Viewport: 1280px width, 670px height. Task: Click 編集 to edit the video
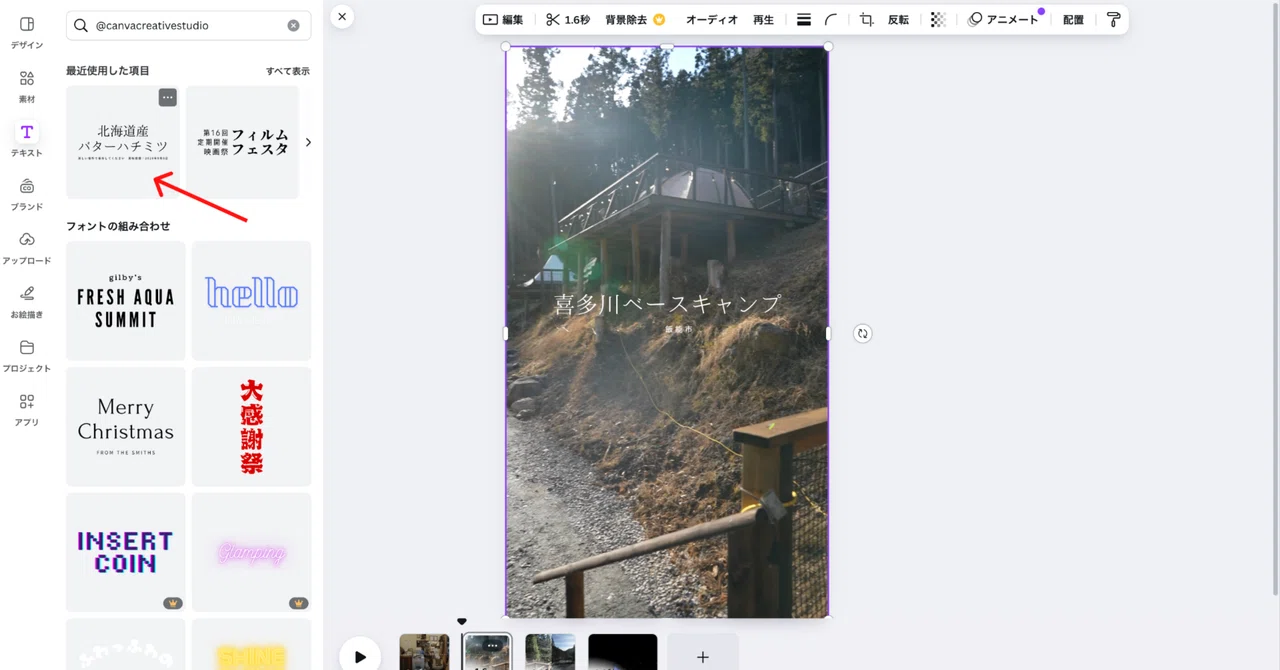pos(503,19)
